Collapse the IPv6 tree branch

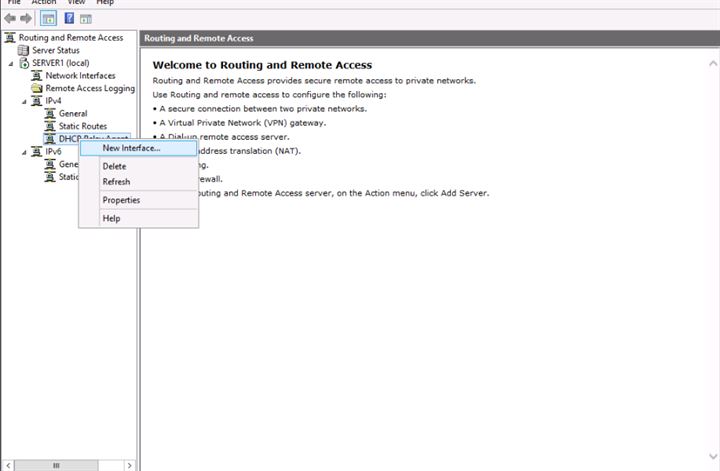click(24, 152)
